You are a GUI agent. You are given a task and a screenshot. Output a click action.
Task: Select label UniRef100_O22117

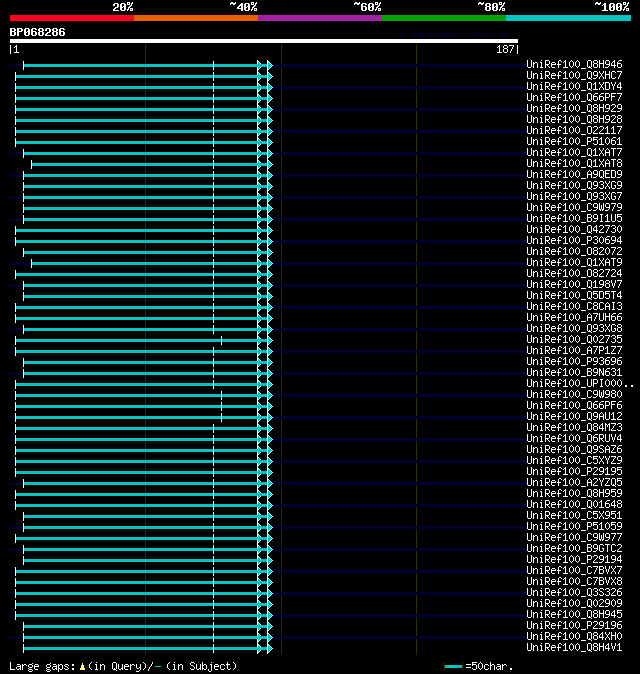pyautogui.click(x=574, y=131)
